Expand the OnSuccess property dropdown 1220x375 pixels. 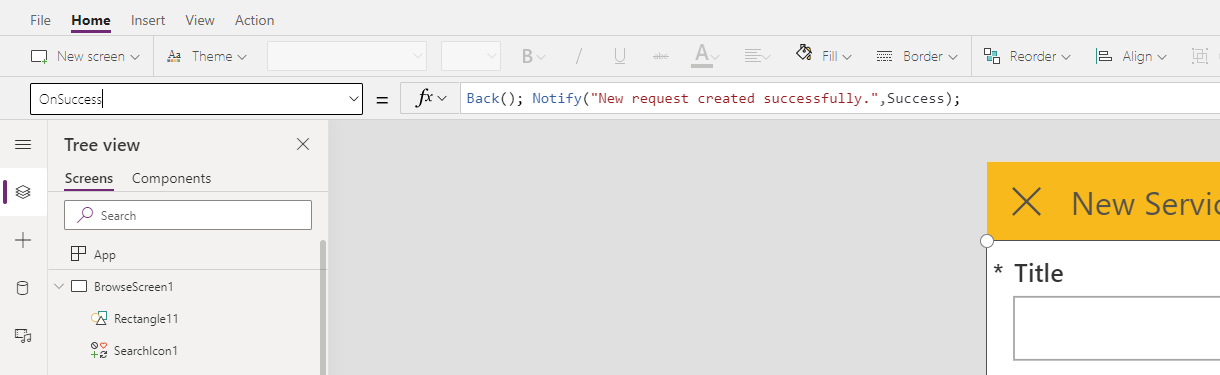click(353, 99)
